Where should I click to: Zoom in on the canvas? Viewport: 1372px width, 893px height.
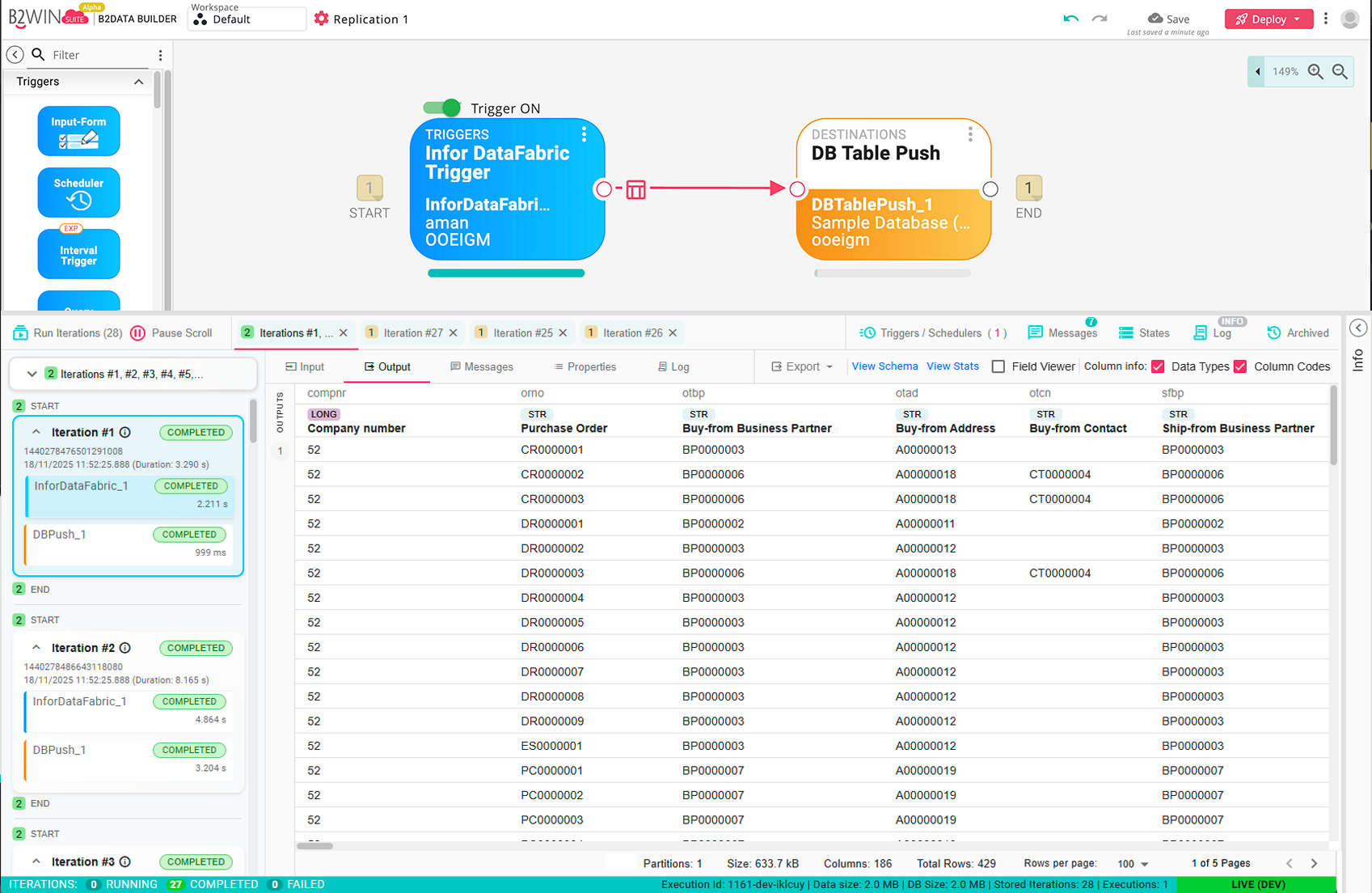pyautogui.click(x=1315, y=72)
